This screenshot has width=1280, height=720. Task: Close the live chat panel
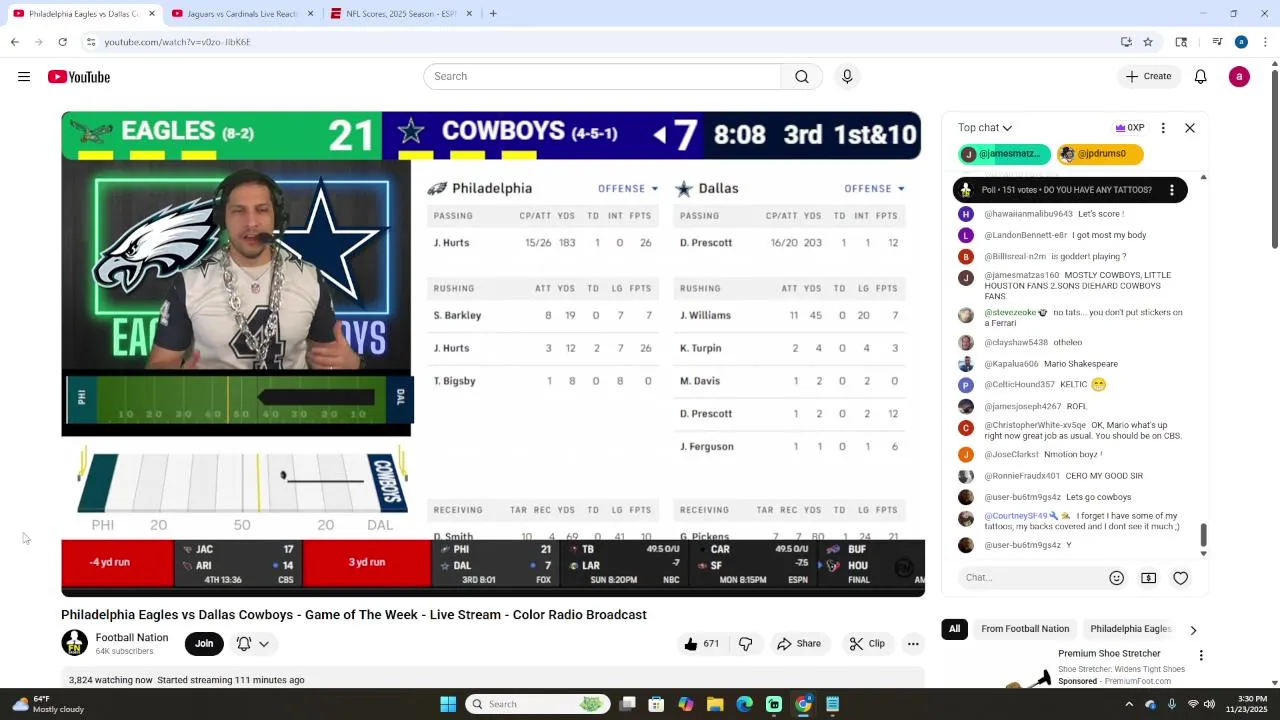point(1190,128)
